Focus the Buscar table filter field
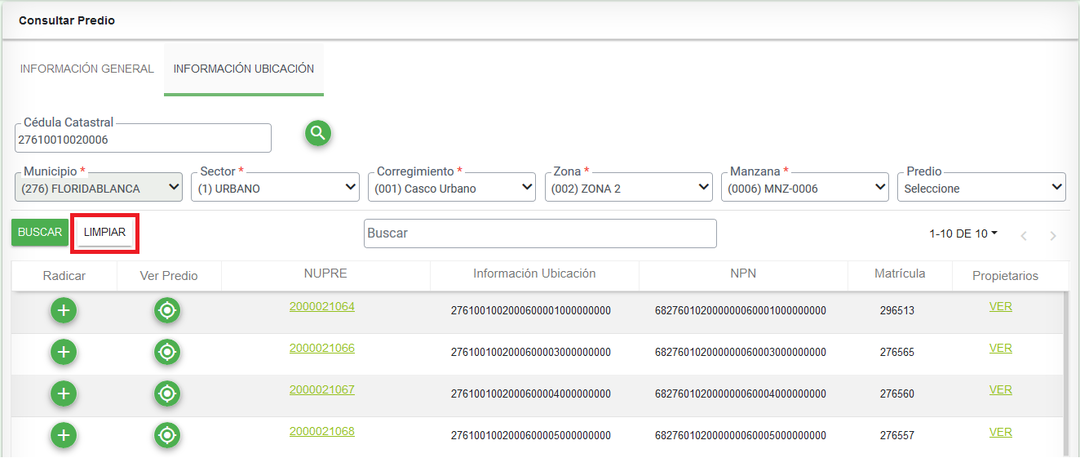Viewport: 1080px width, 458px height. 540,233
